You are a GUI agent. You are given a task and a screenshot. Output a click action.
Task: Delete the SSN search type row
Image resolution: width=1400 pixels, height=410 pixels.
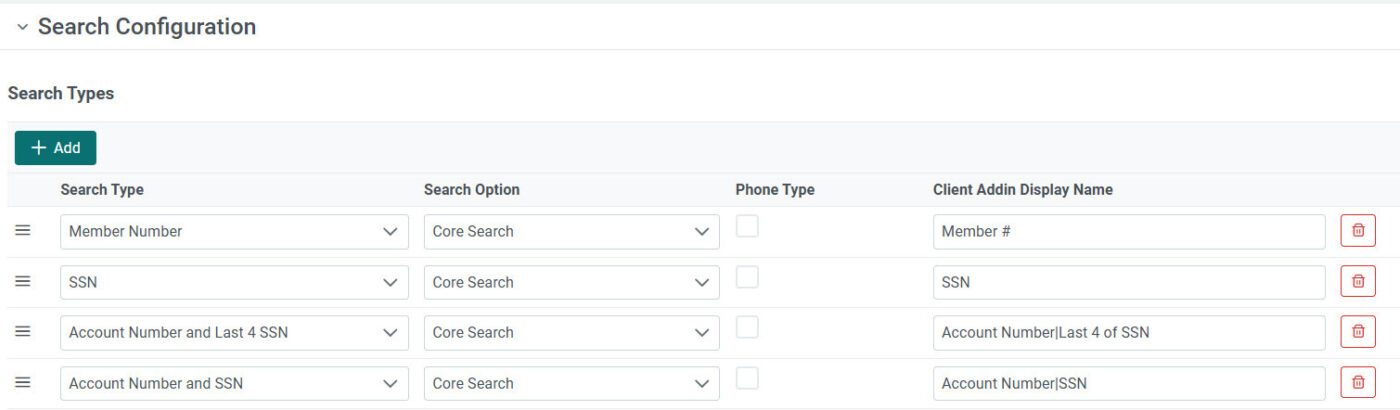coord(1358,282)
